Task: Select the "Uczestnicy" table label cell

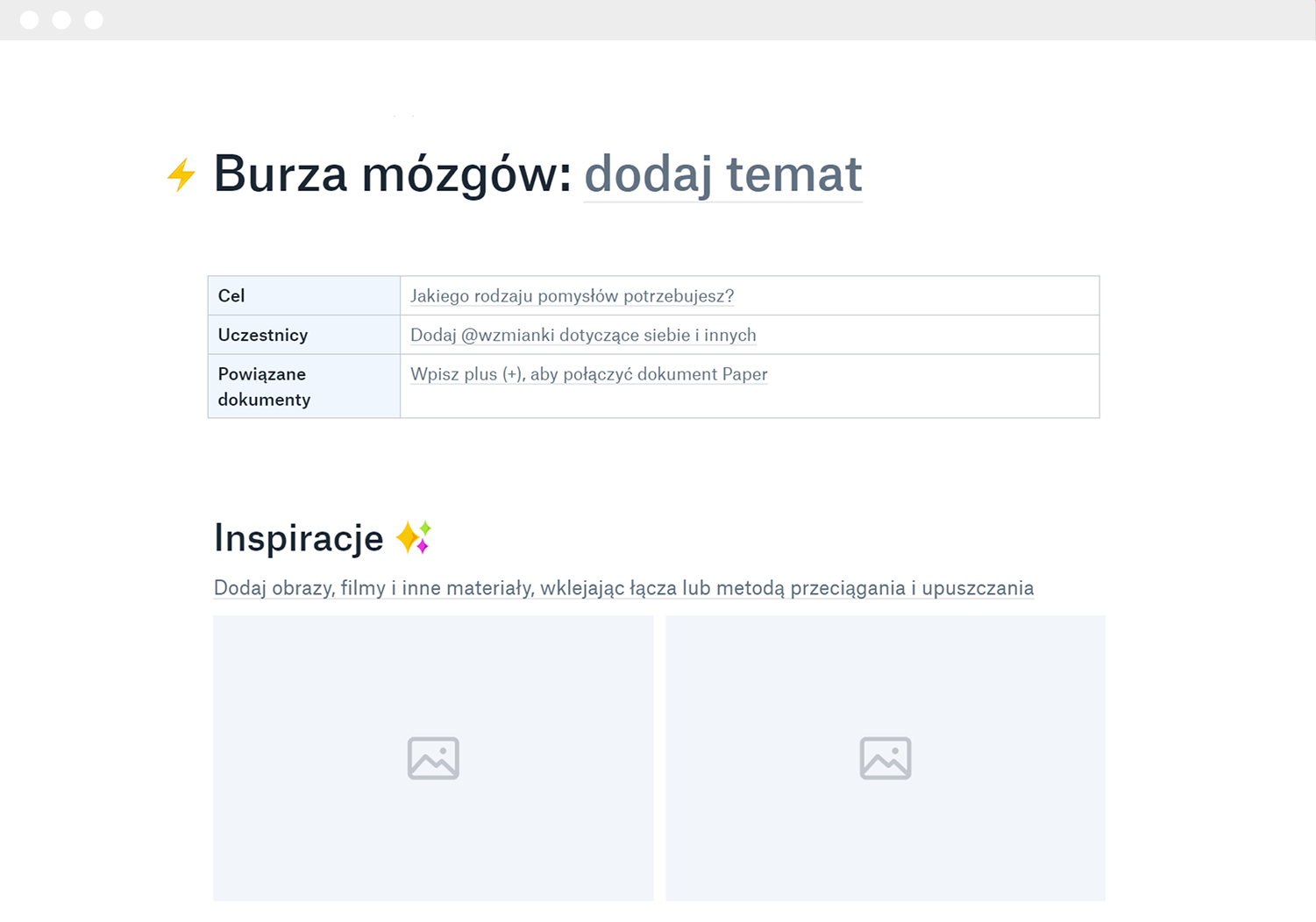Action: [303, 335]
